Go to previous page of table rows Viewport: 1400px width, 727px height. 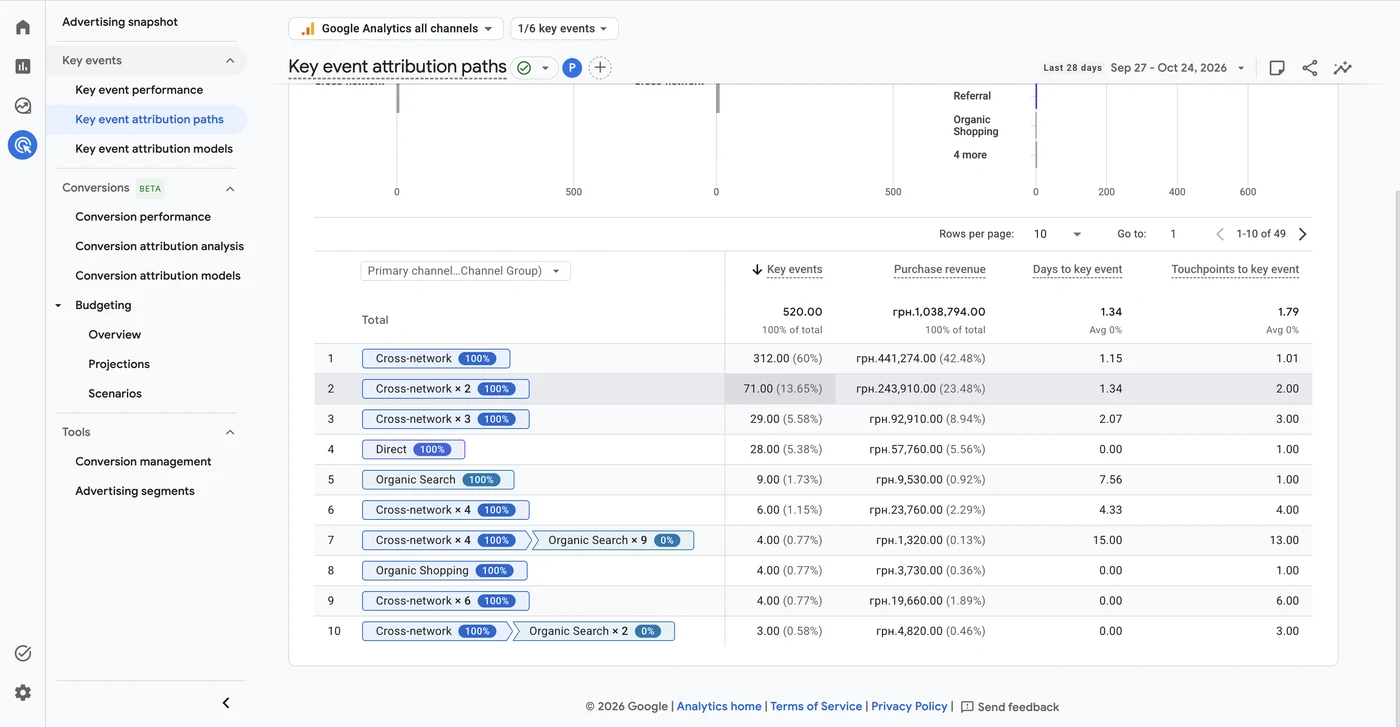1220,234
